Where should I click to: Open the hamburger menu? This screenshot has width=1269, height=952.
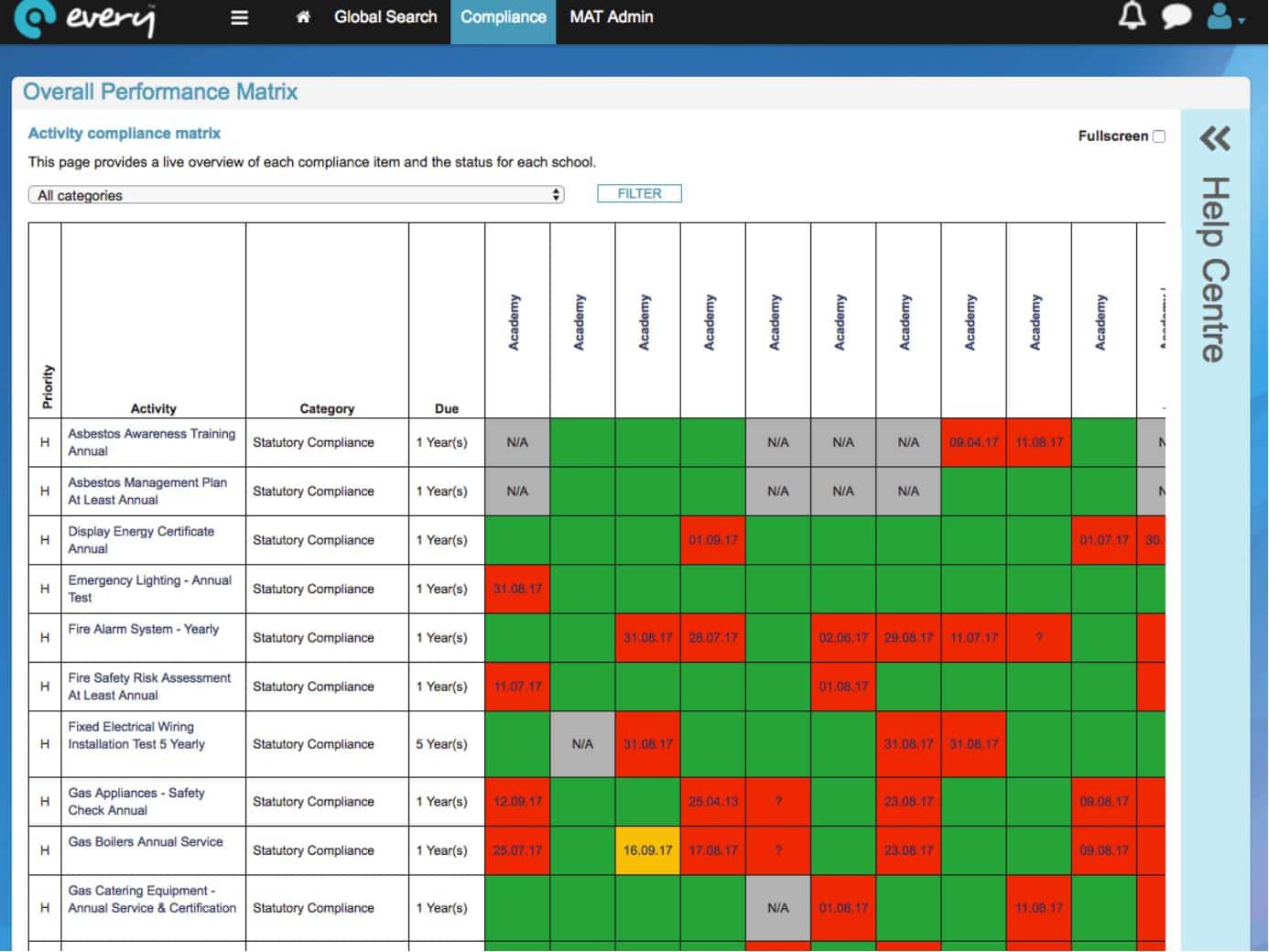point(240,17)
